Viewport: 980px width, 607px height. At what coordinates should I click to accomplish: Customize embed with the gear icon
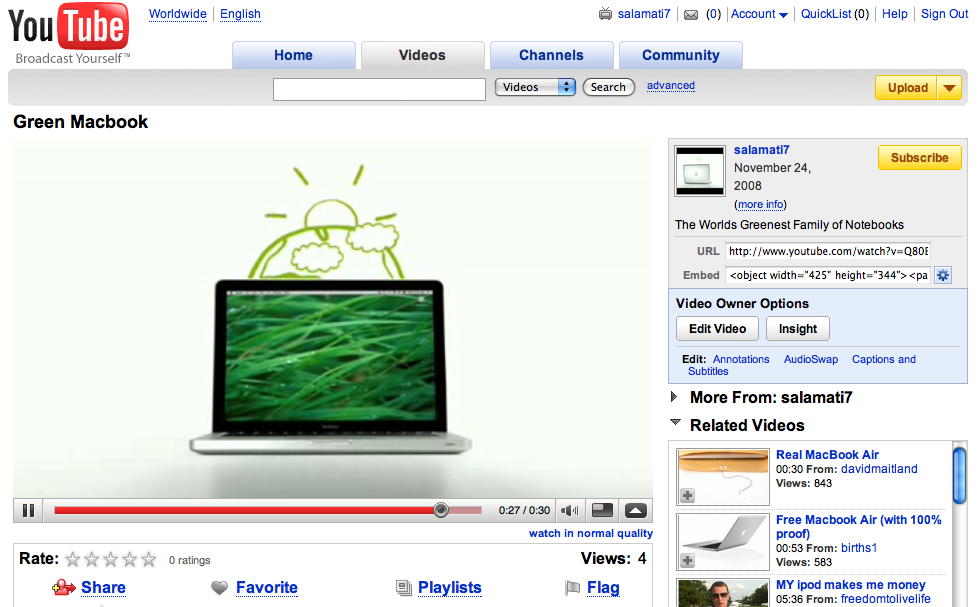point(942,275)
